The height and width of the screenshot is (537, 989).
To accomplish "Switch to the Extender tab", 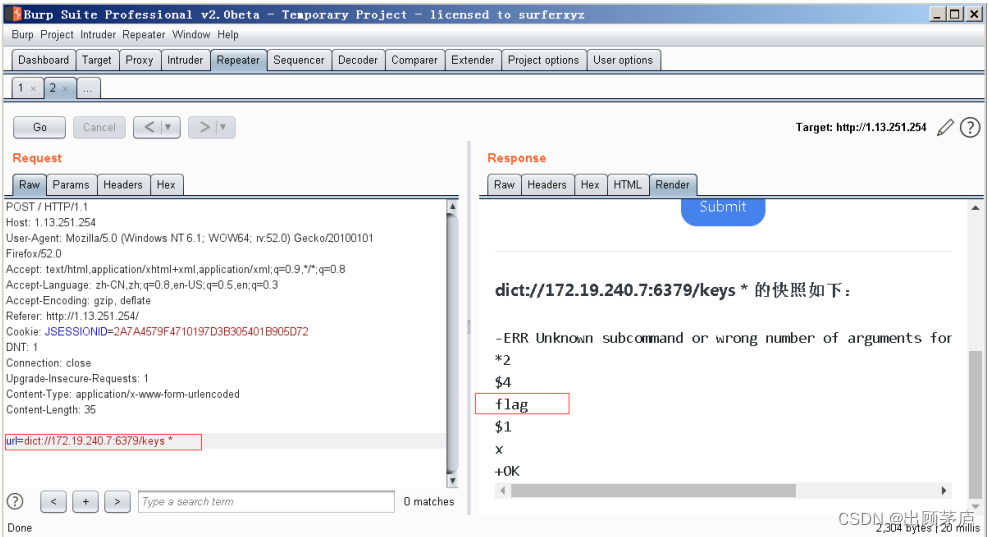I will (x=472, y=60).
